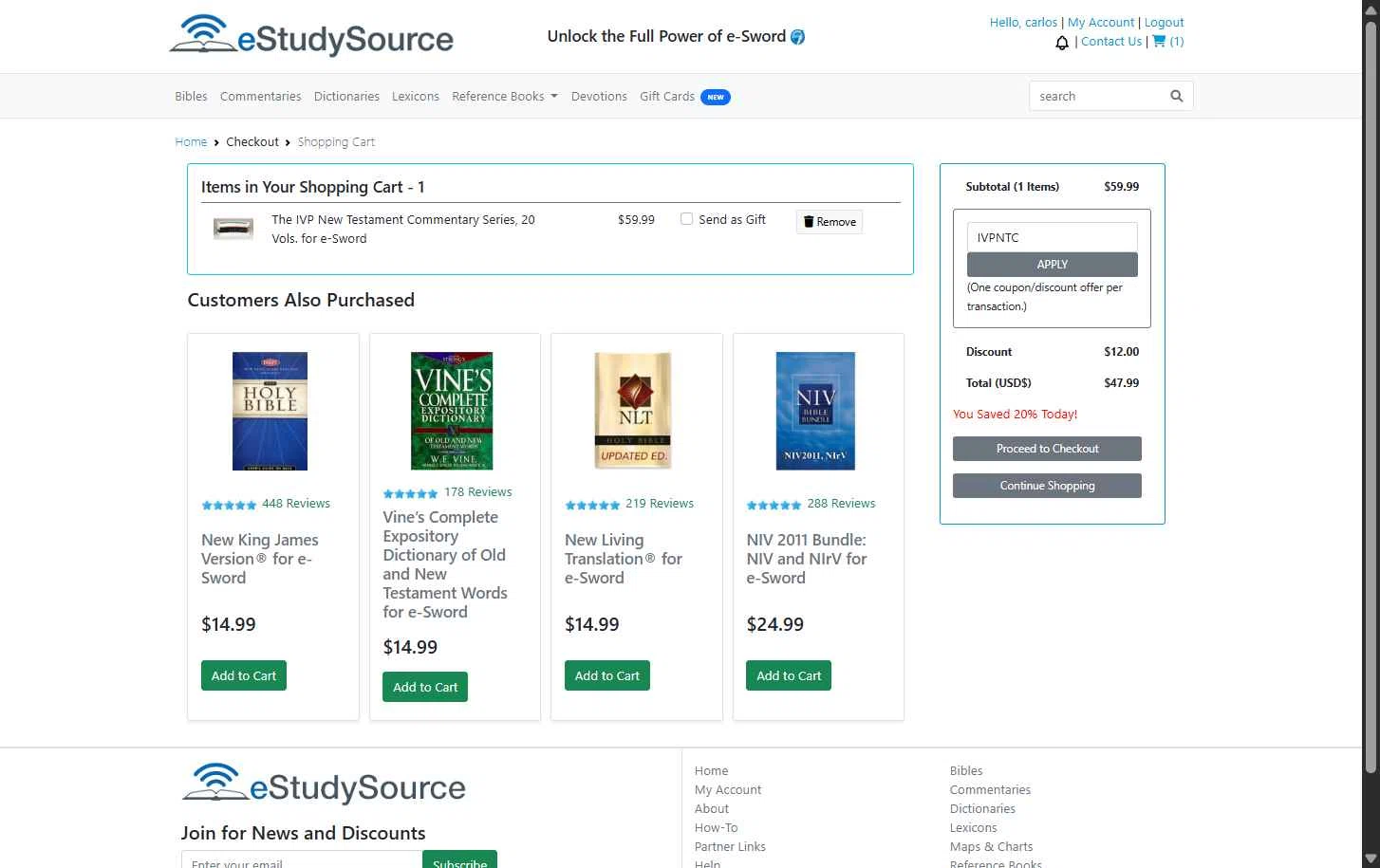
Task: Click the Logout link
Action: pyautogui.click(x=1164, y=23)
